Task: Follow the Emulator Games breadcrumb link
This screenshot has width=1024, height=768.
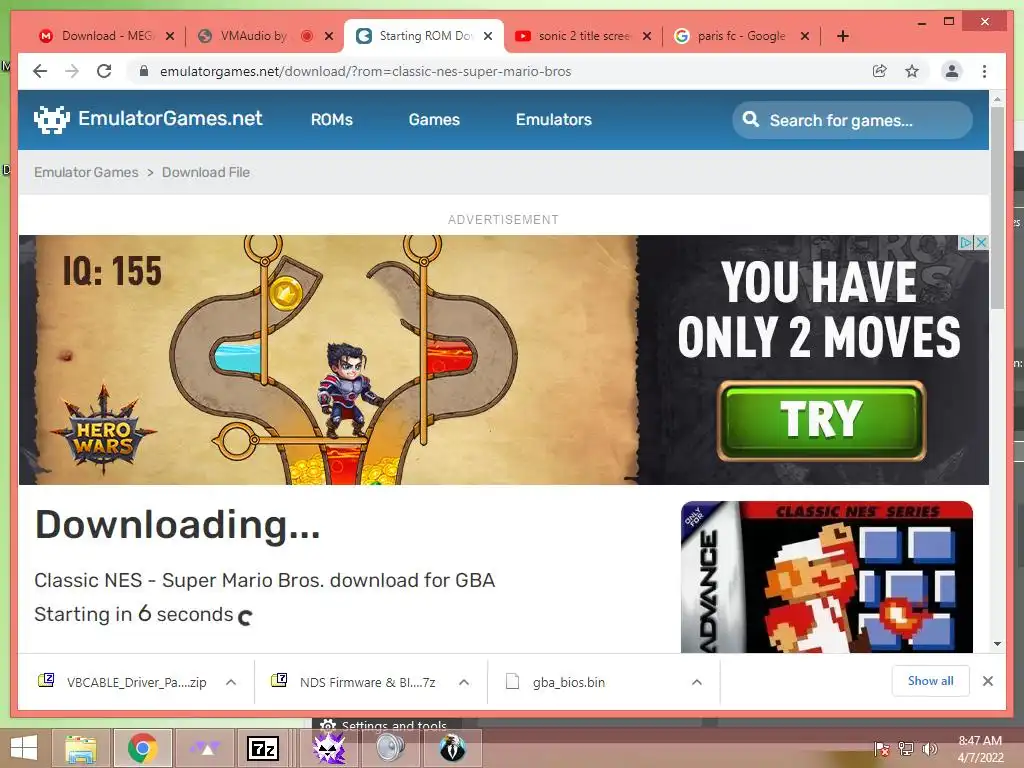Action: pos(86,172)
